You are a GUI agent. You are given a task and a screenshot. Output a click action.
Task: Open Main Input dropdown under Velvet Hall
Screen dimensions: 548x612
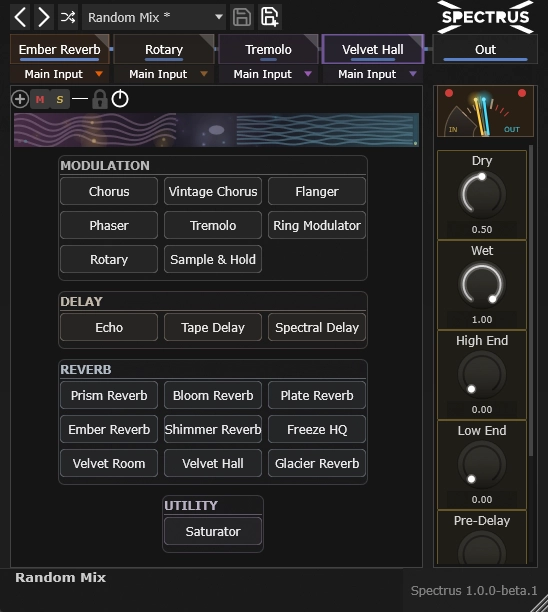pyautogui.click(x=373, y=74)
